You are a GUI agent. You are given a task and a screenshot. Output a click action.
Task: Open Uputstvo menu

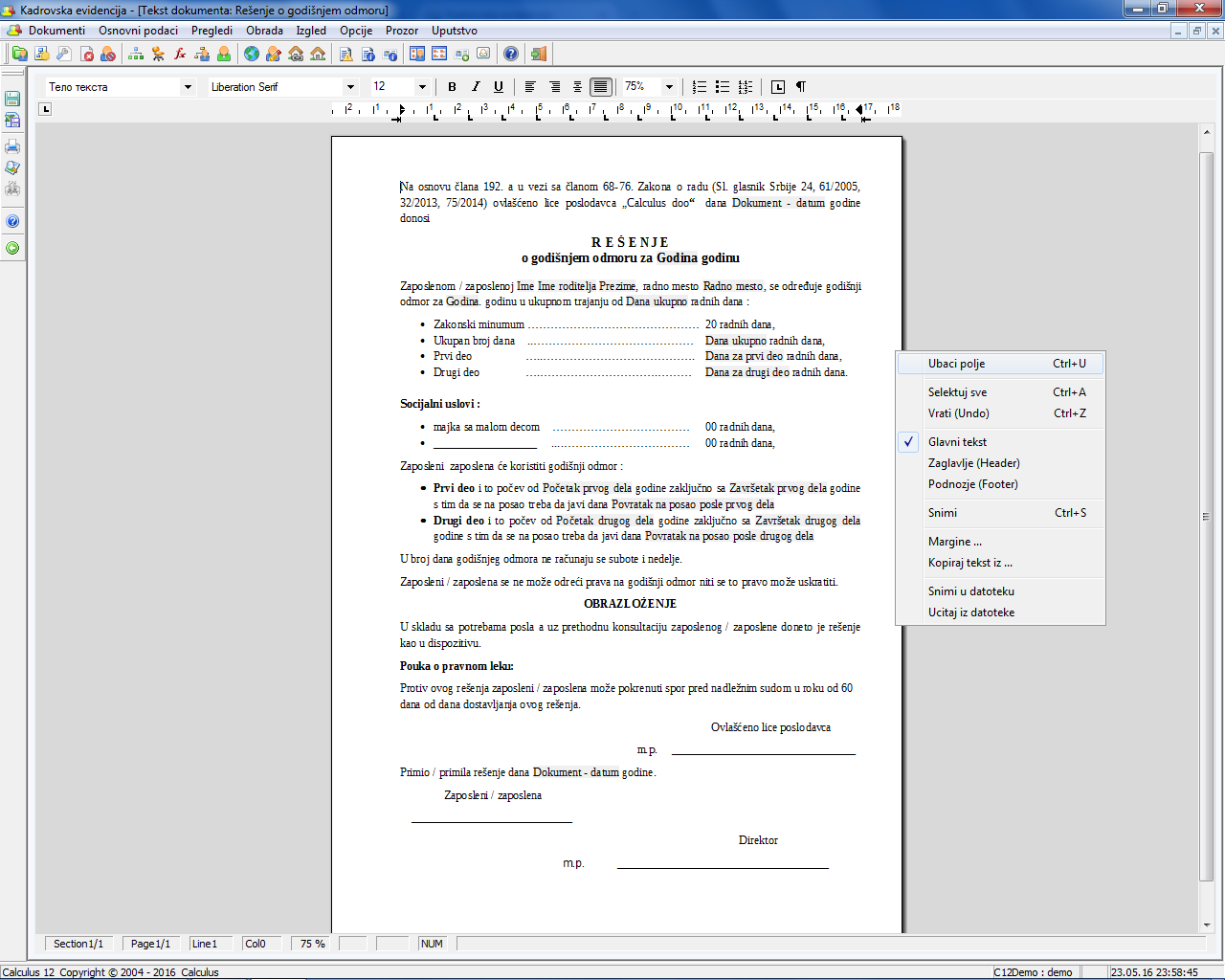(454, 31)
